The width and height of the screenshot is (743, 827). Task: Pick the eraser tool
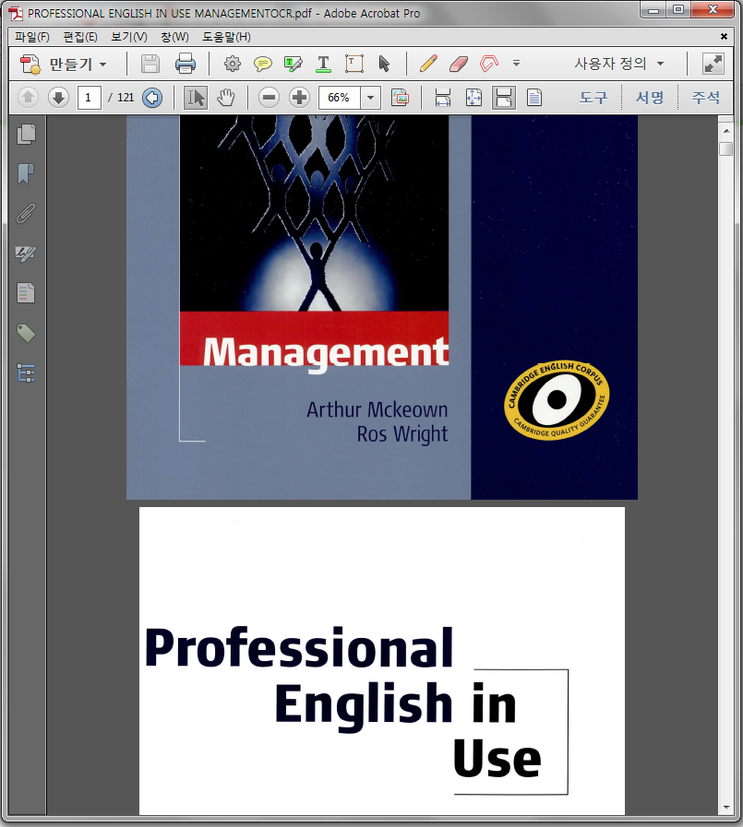click(458, 64)
